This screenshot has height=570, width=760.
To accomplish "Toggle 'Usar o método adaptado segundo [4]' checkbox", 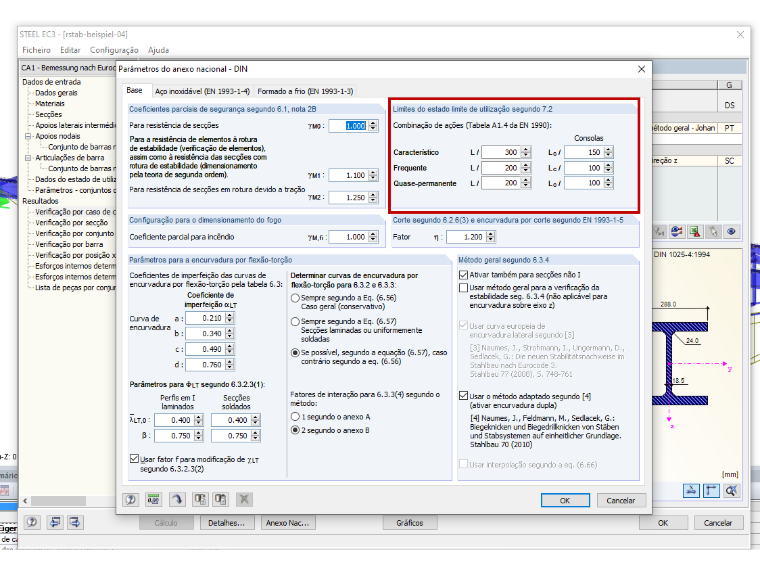I will (463, 396).
